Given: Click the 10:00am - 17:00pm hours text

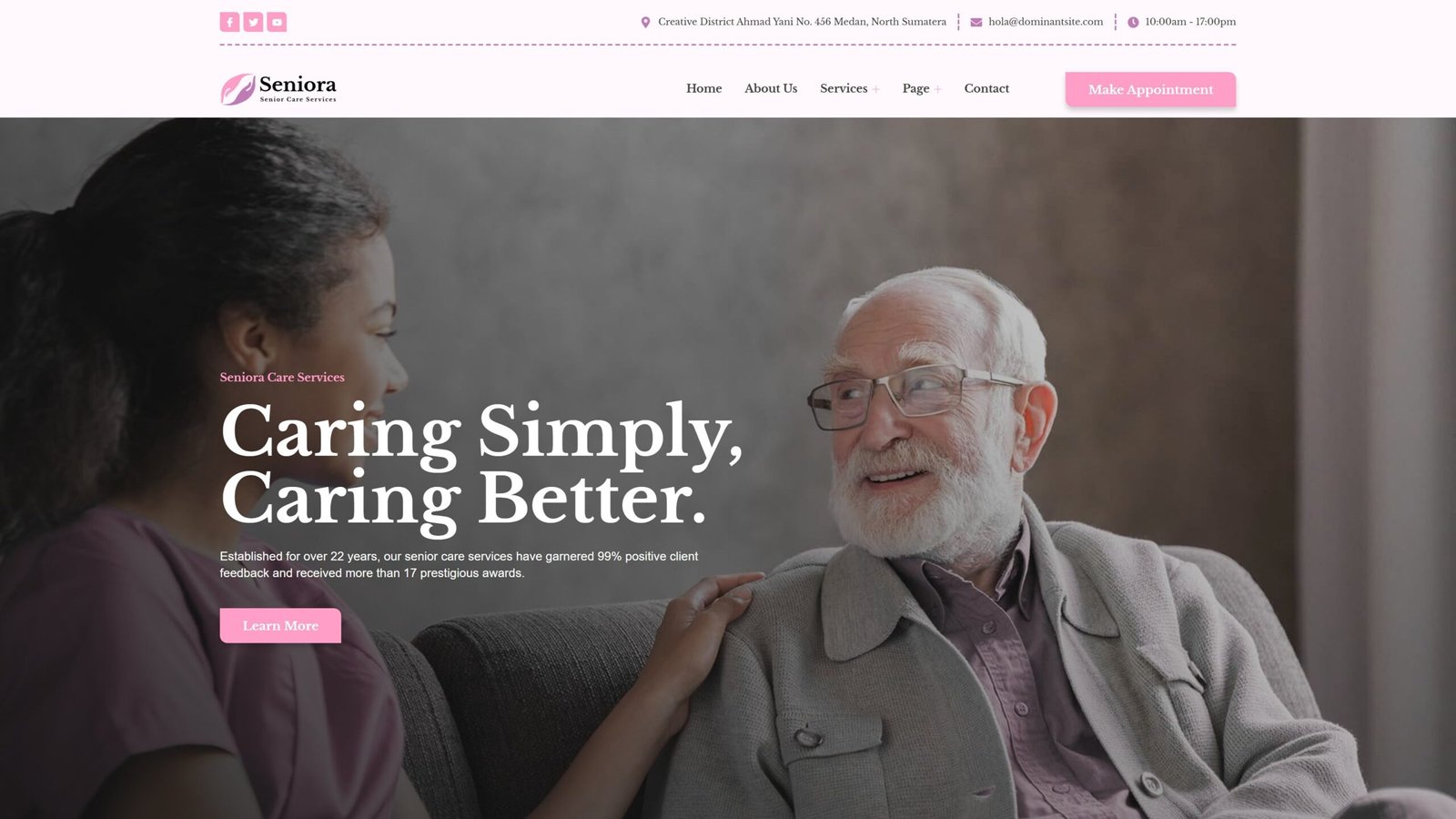Looking at the screenshot, I should [1189, 22].
